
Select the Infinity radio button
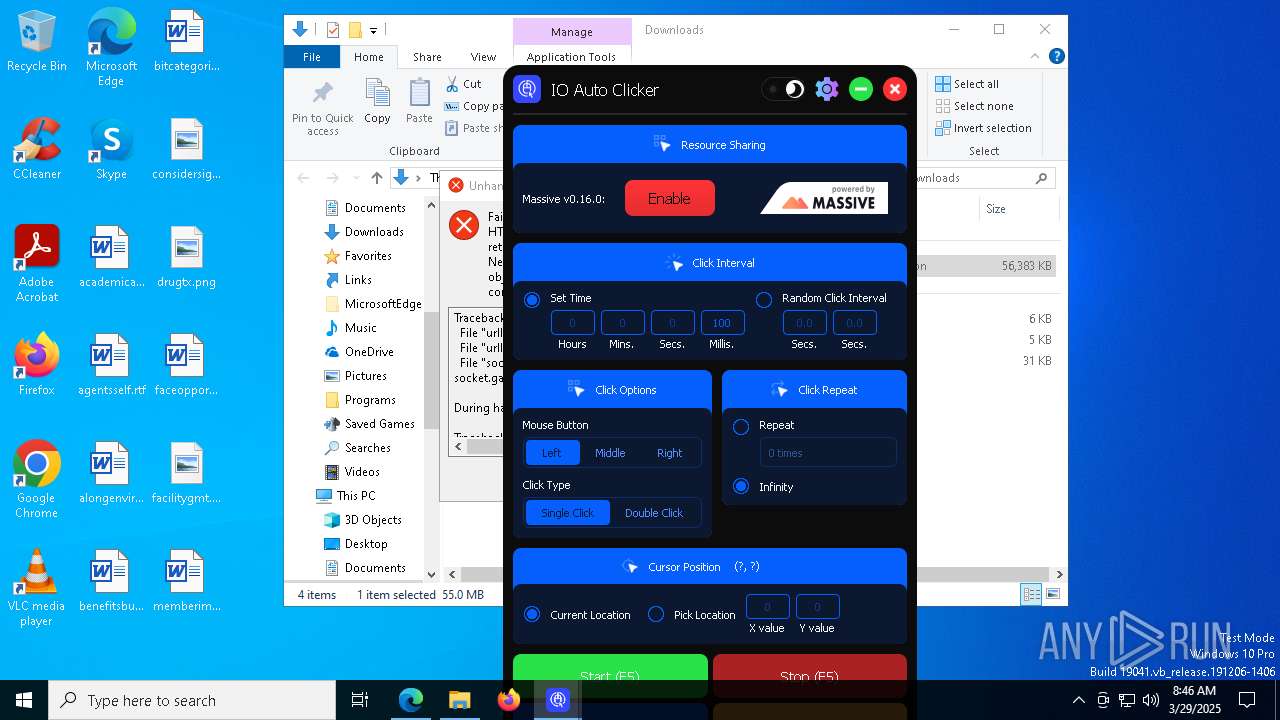[741, 487]
